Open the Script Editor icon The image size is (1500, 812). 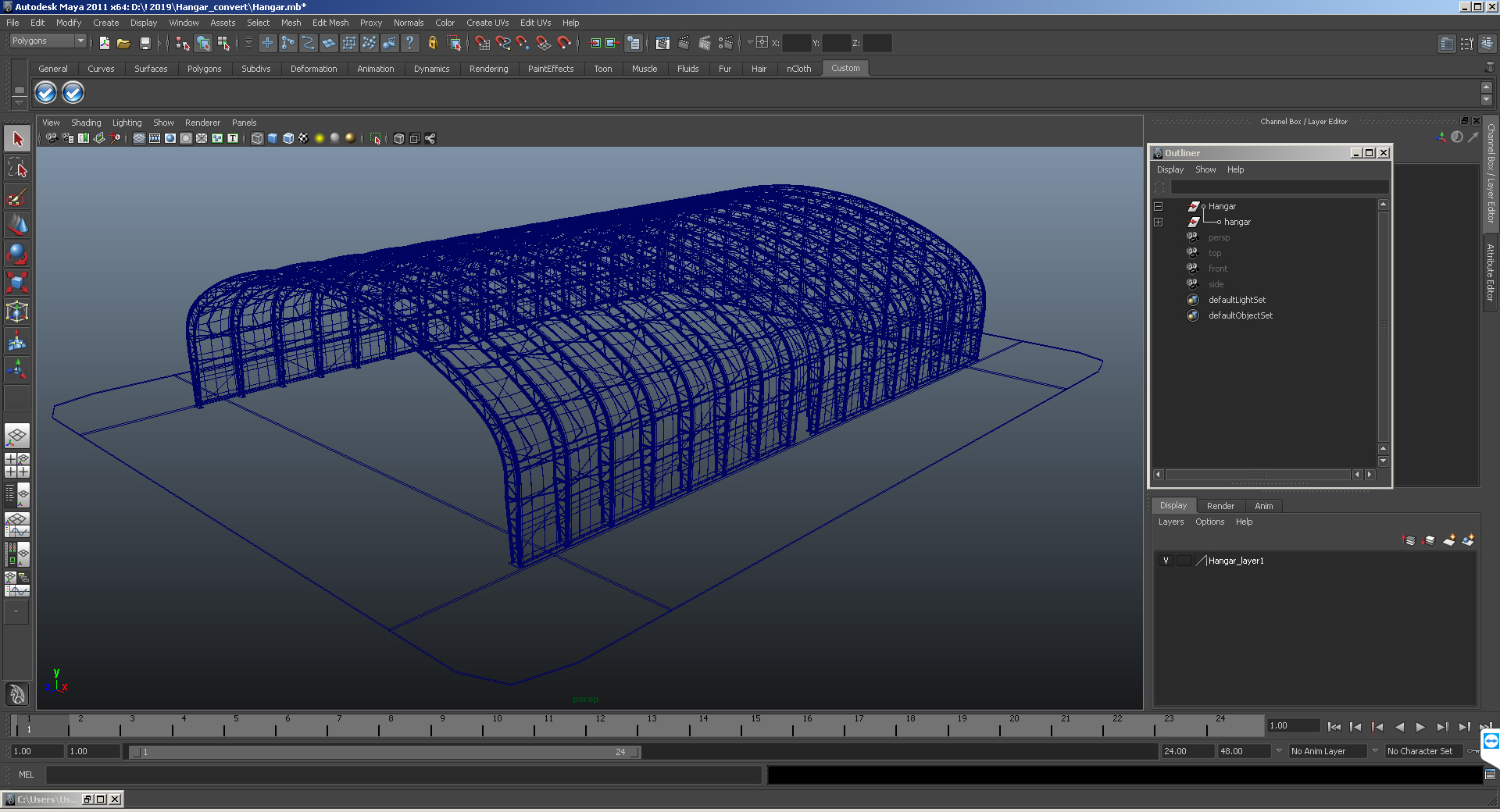(x=1490, y=775)
